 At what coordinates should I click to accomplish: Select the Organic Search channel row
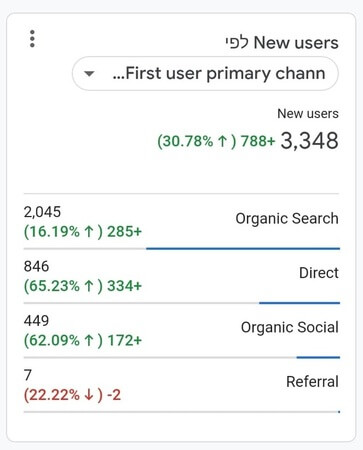pos(182,221)
